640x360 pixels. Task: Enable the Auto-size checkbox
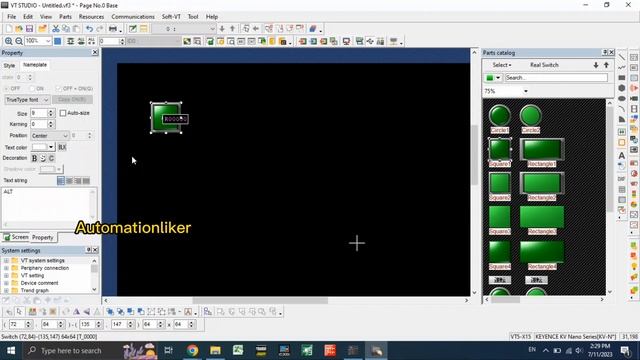point(63,113)
